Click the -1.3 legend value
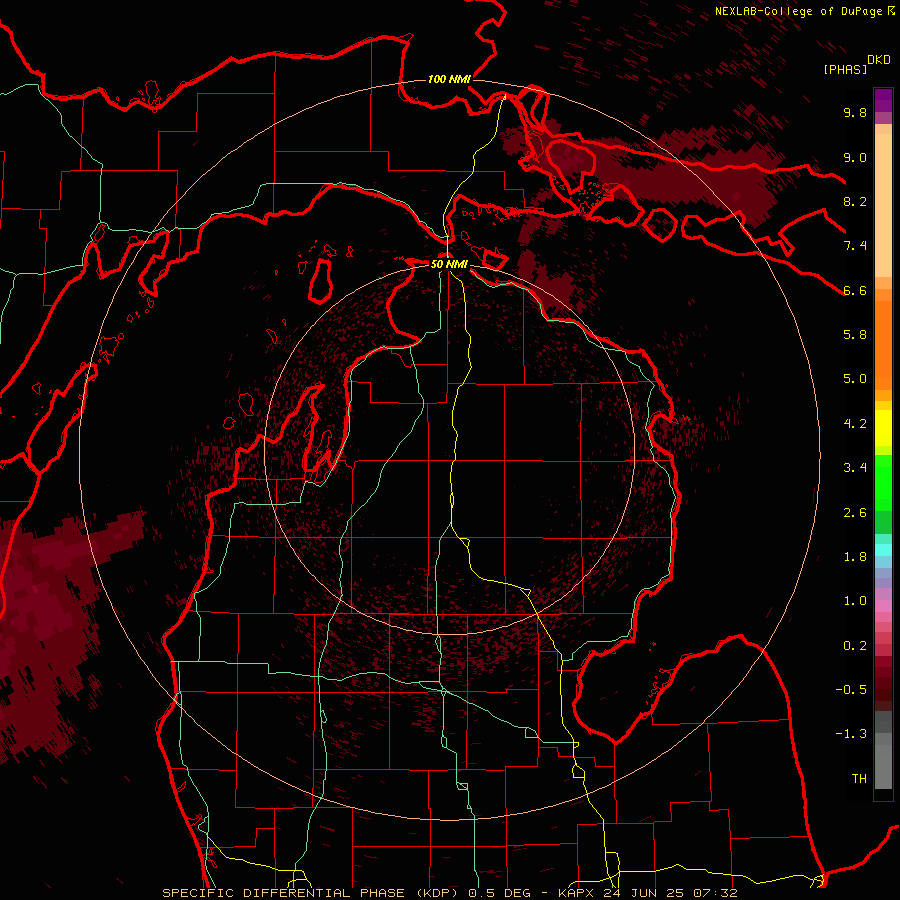 point(851,734)
